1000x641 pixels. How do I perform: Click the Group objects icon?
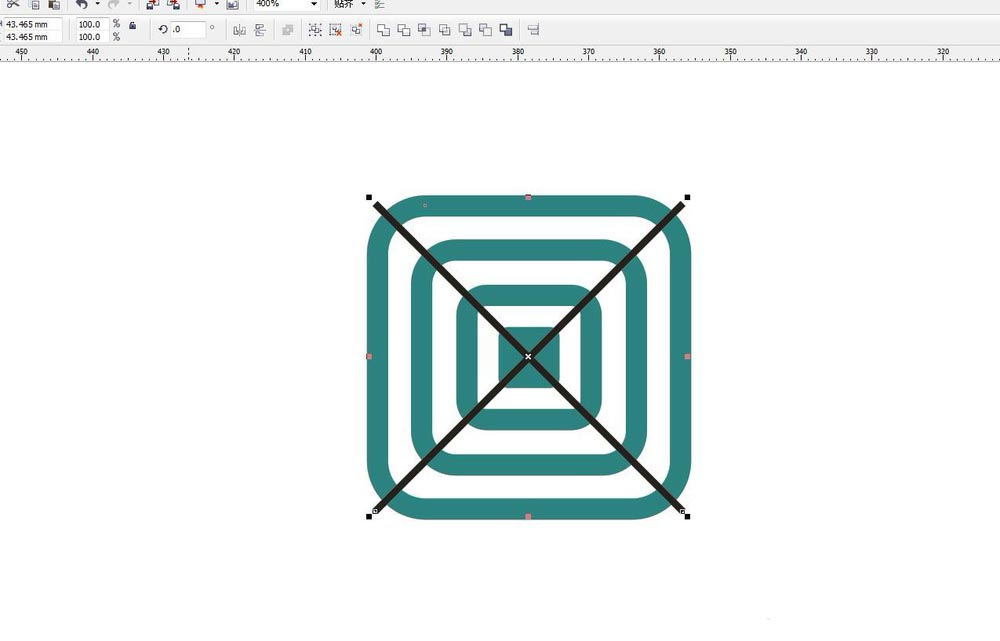point(315,30)
